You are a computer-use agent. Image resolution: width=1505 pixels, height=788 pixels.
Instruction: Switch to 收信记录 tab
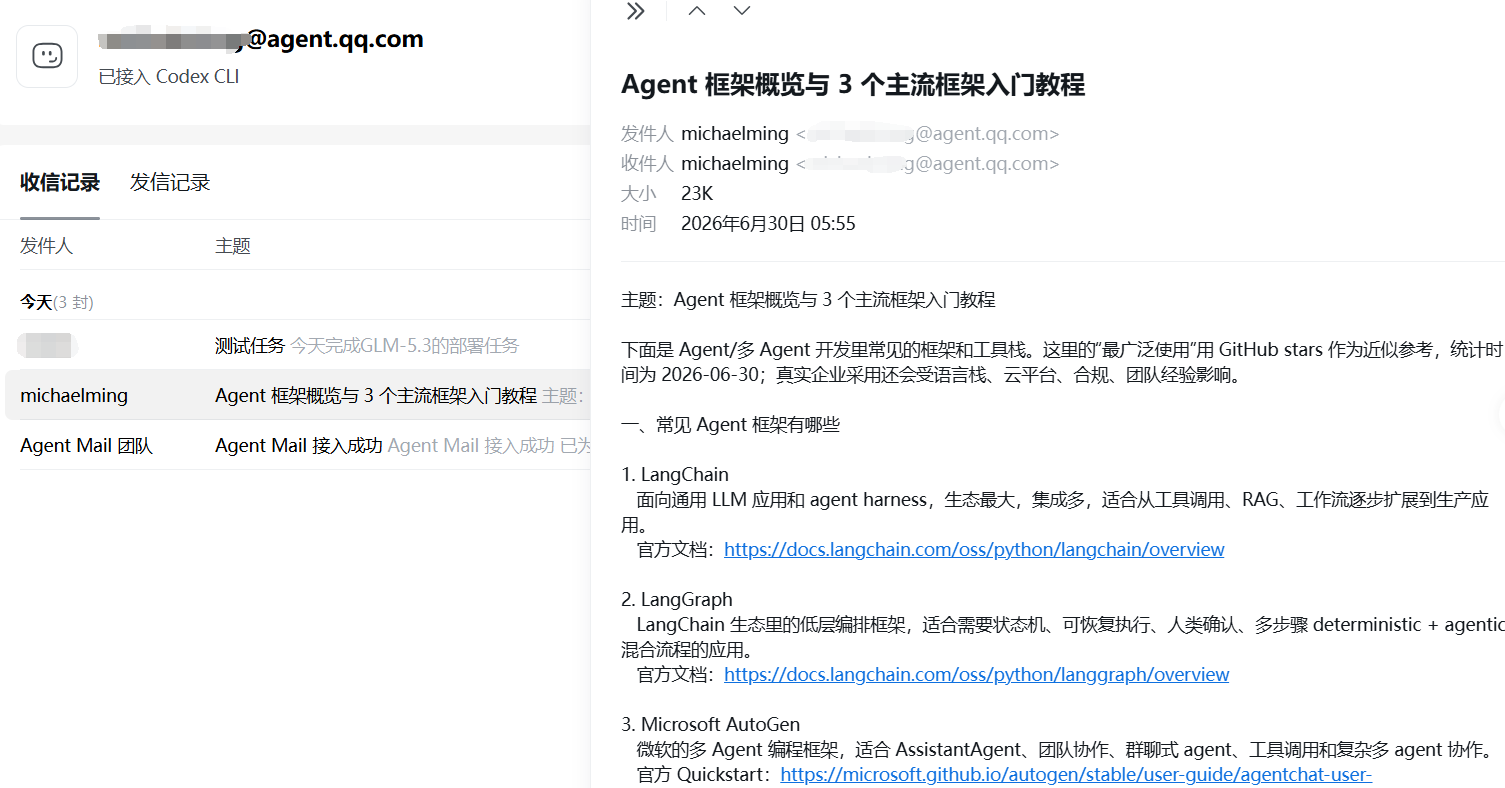click(60, 182)
